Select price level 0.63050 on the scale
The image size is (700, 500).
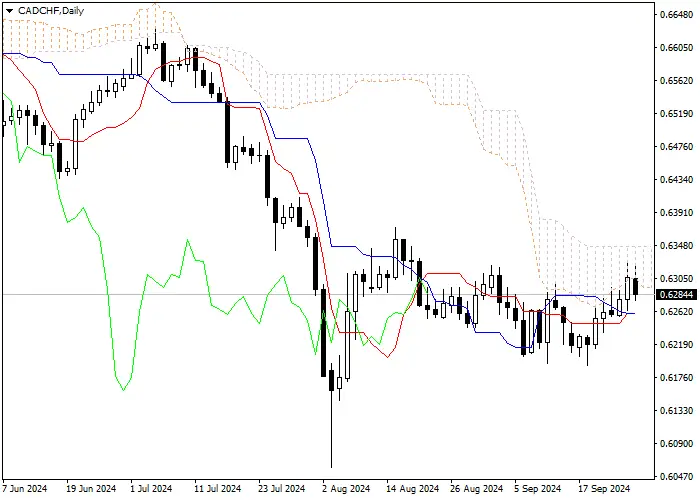coord(677,279)
